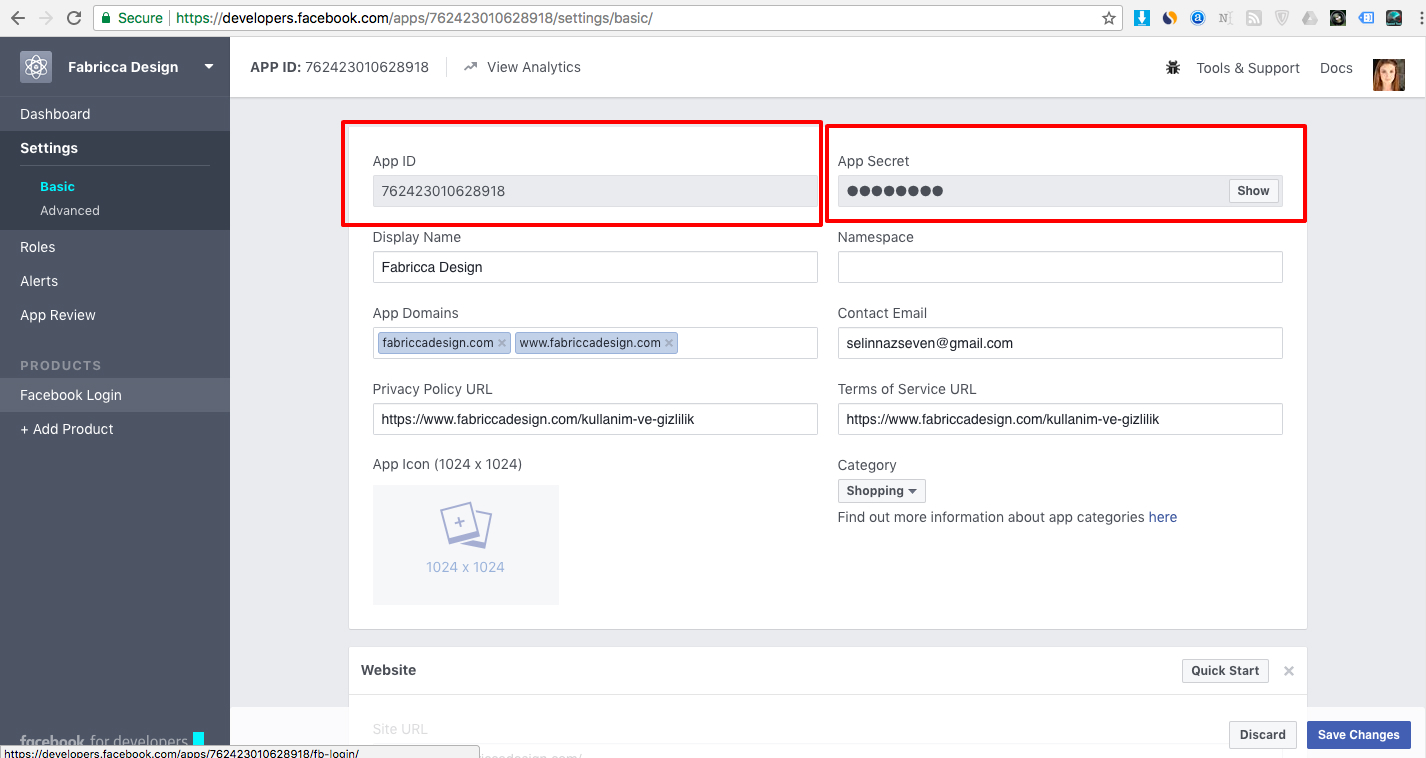
Task: Click the blue download extension icon
Action: [x=1141, y=18]
